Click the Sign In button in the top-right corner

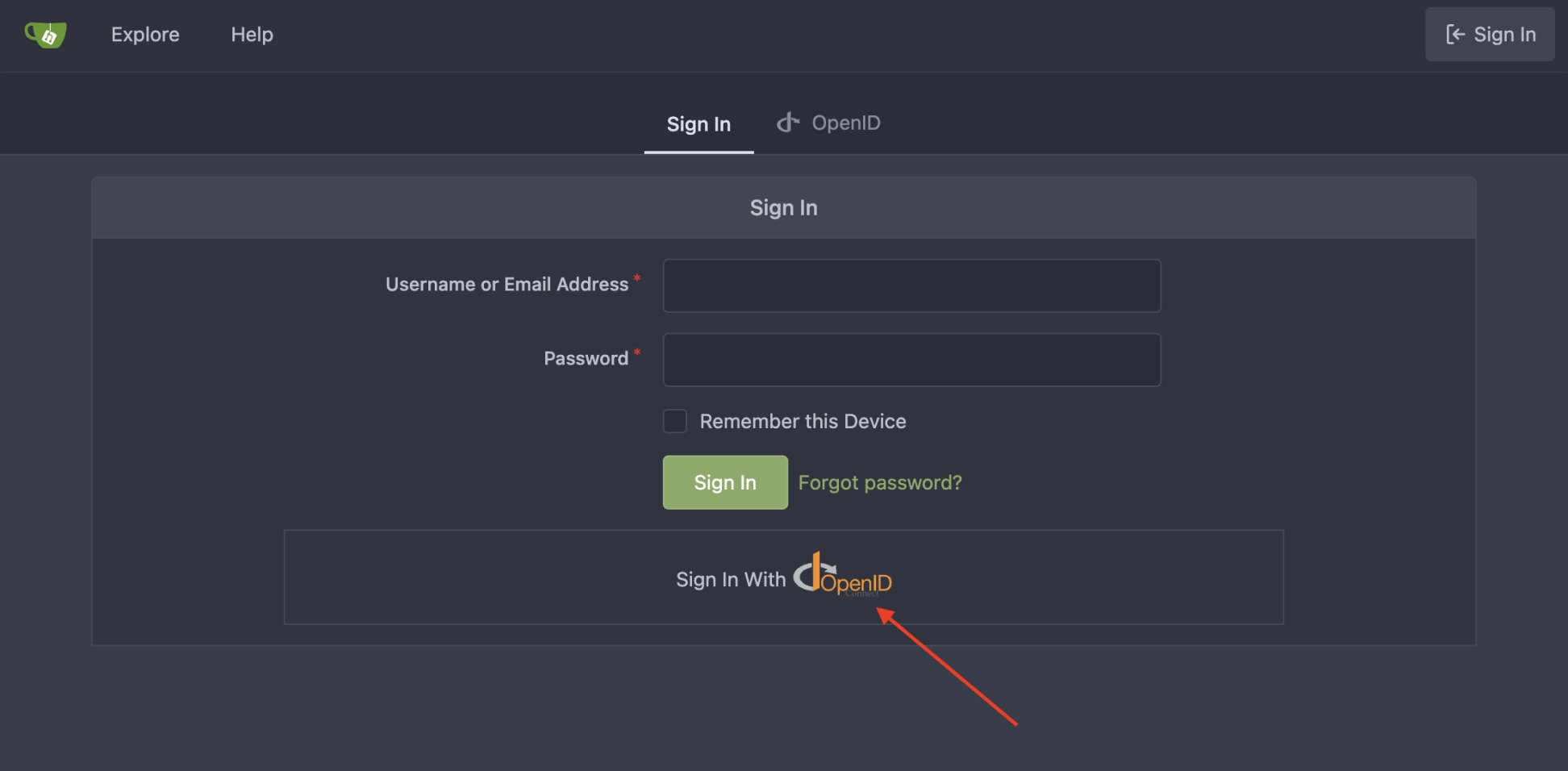[x=1489, y=34]
